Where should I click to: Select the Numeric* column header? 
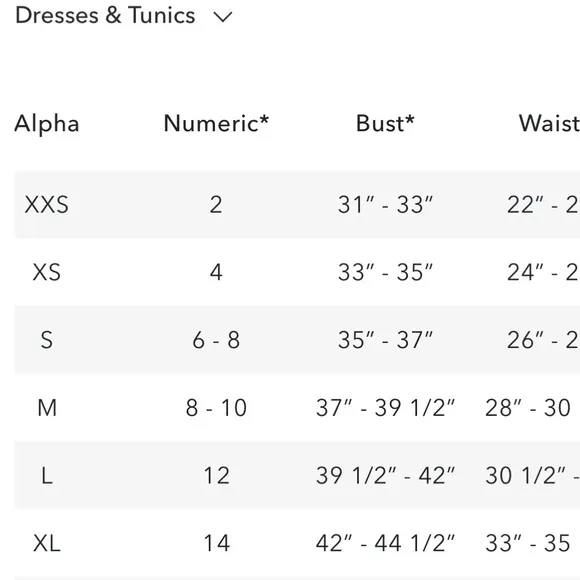(216, 123)
